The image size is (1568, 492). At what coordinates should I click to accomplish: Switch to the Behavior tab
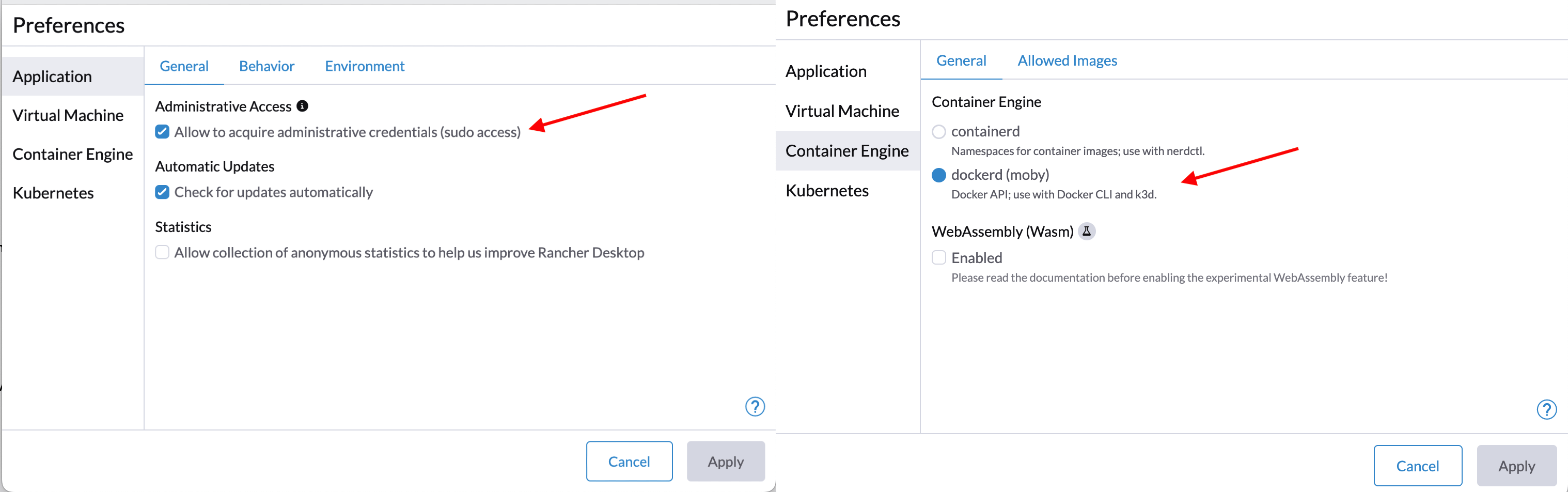tap(266, 66)
